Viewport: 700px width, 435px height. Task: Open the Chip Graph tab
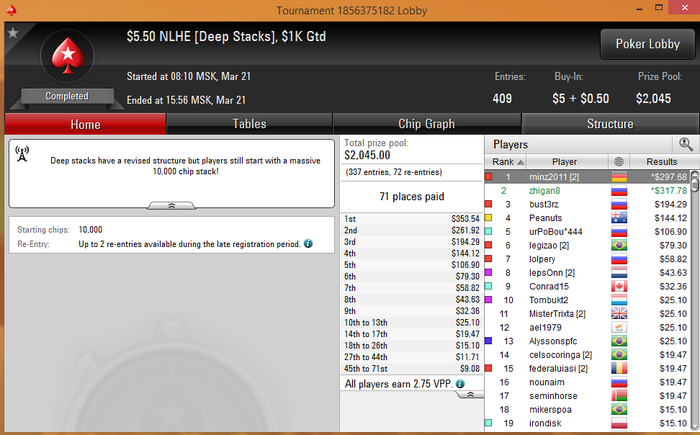pos(426,124)
